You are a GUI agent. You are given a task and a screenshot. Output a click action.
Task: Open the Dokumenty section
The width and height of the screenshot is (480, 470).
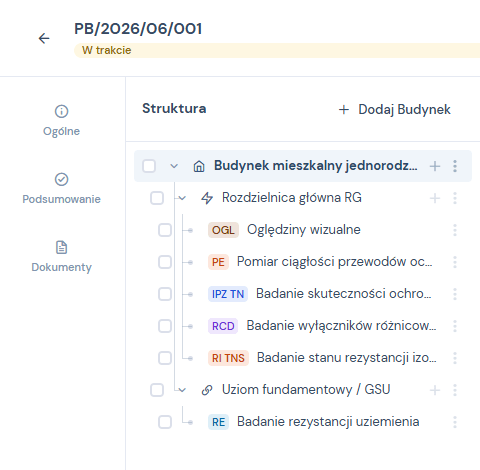(x=61, y=257)
